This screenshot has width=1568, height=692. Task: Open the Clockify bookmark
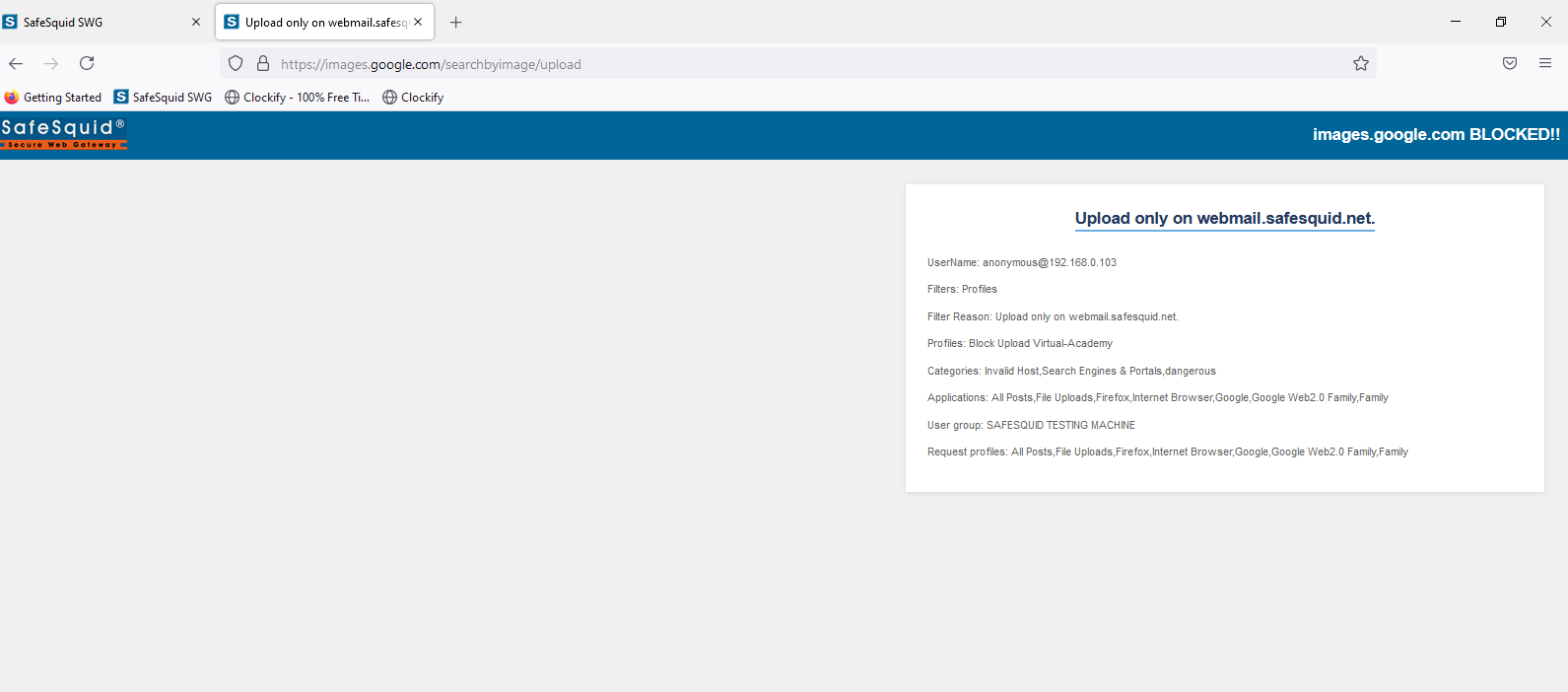coord(413,98)
